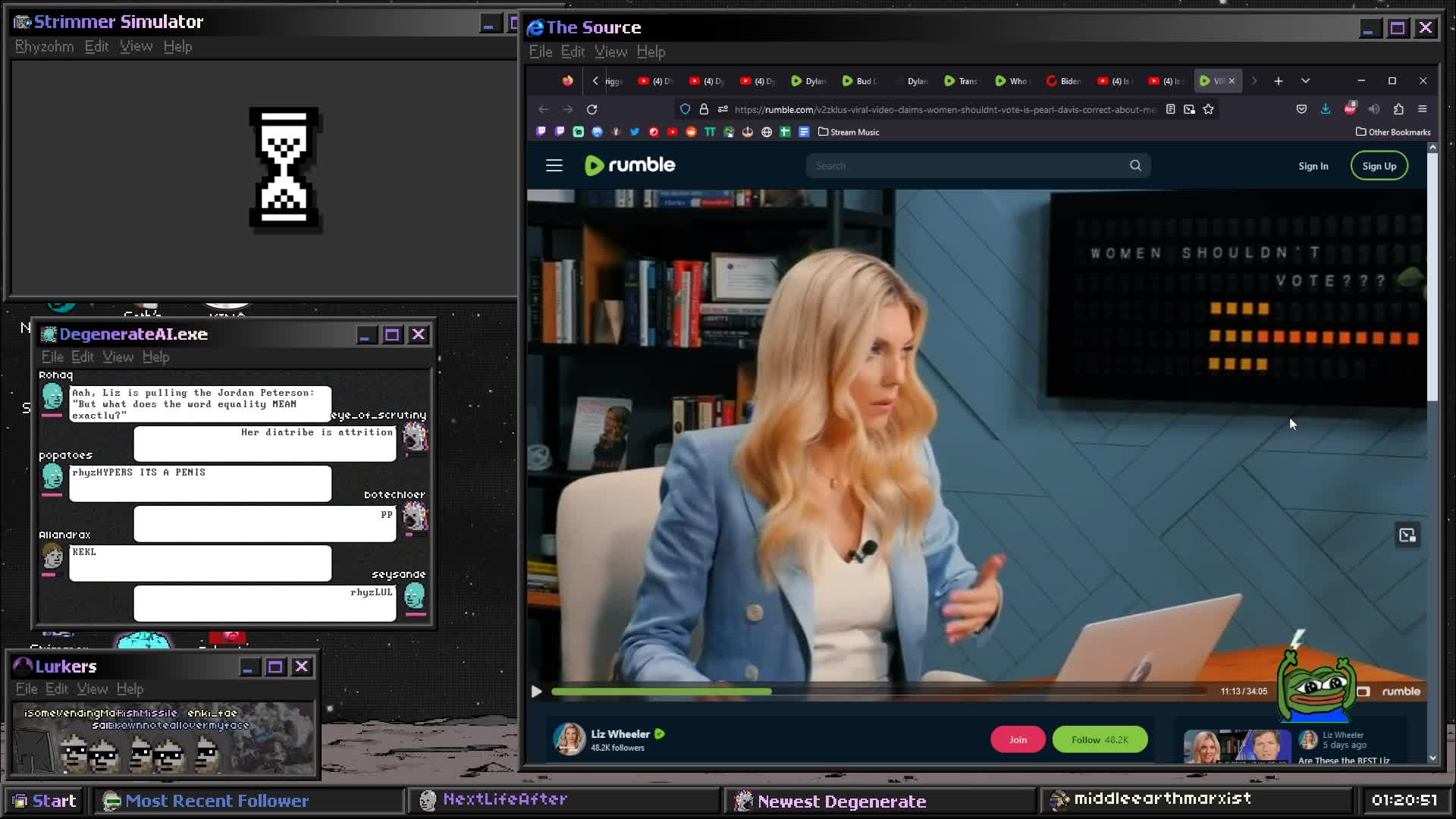
Task: Open Rumble's hamburger side menu
Action: [554, 165]
